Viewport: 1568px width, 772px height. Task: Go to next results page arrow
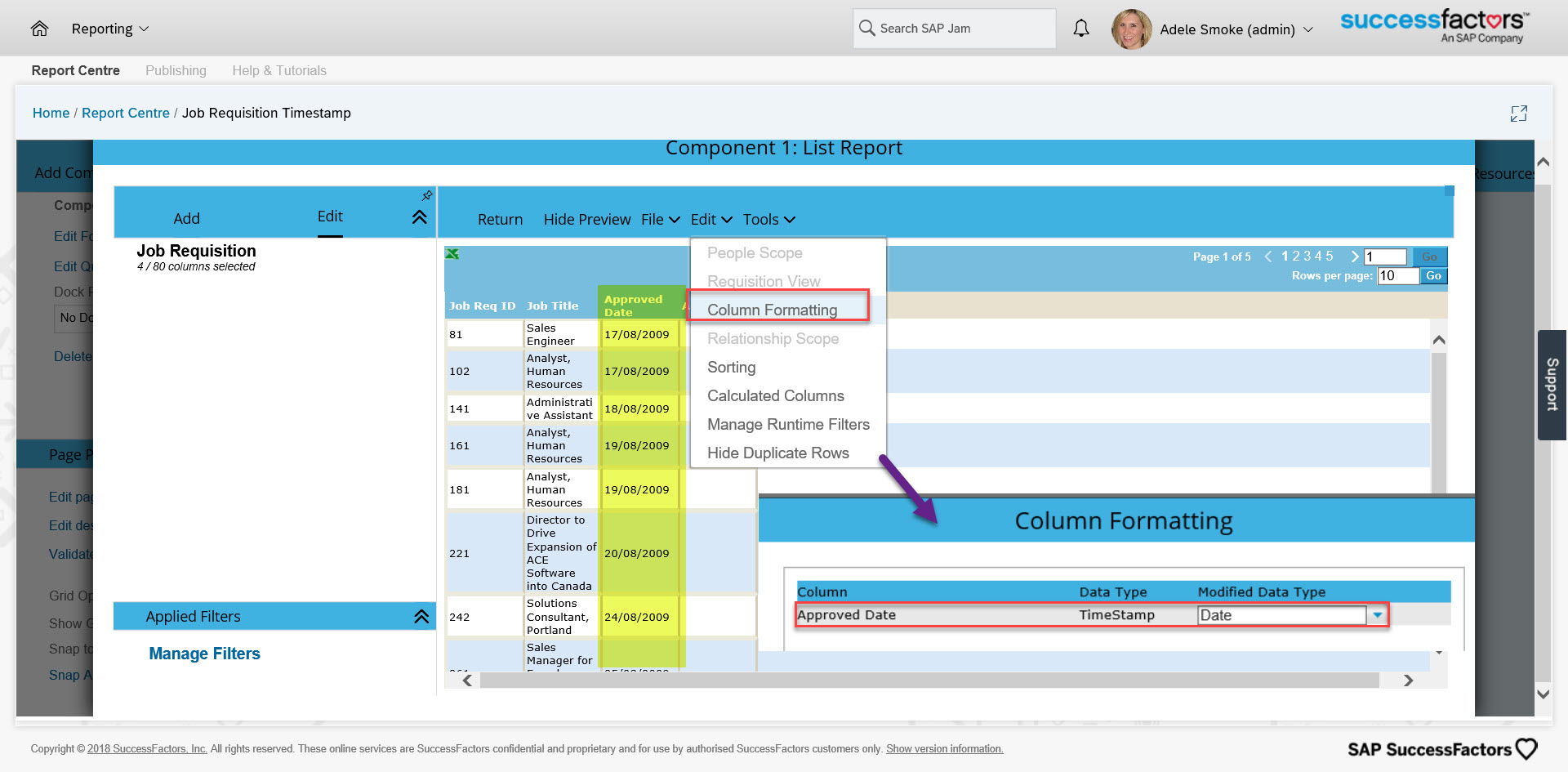pos(1355,257)
